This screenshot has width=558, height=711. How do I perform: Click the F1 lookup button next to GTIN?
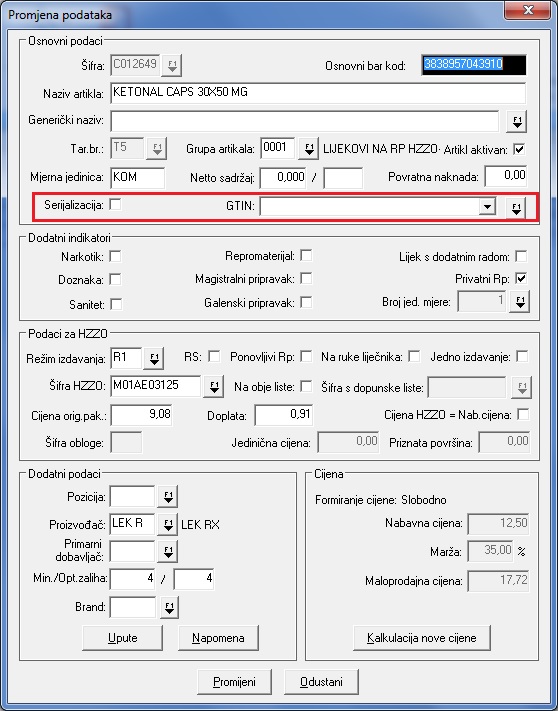516,208
